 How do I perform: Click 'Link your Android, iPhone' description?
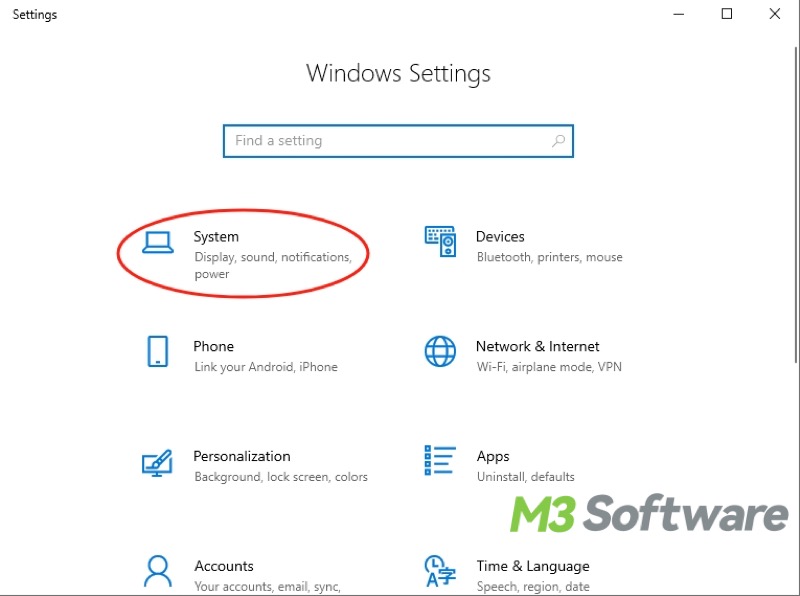[266, 367]
